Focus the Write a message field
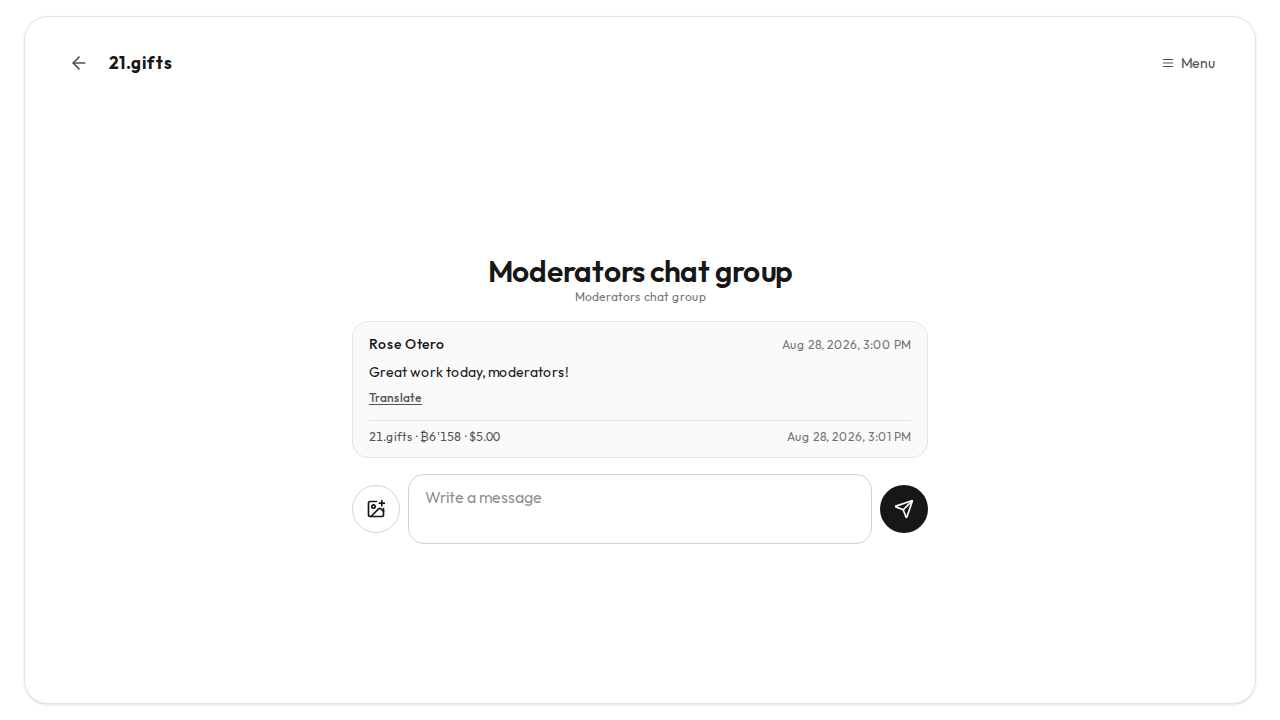1280x720 pixels. point(640,509)
